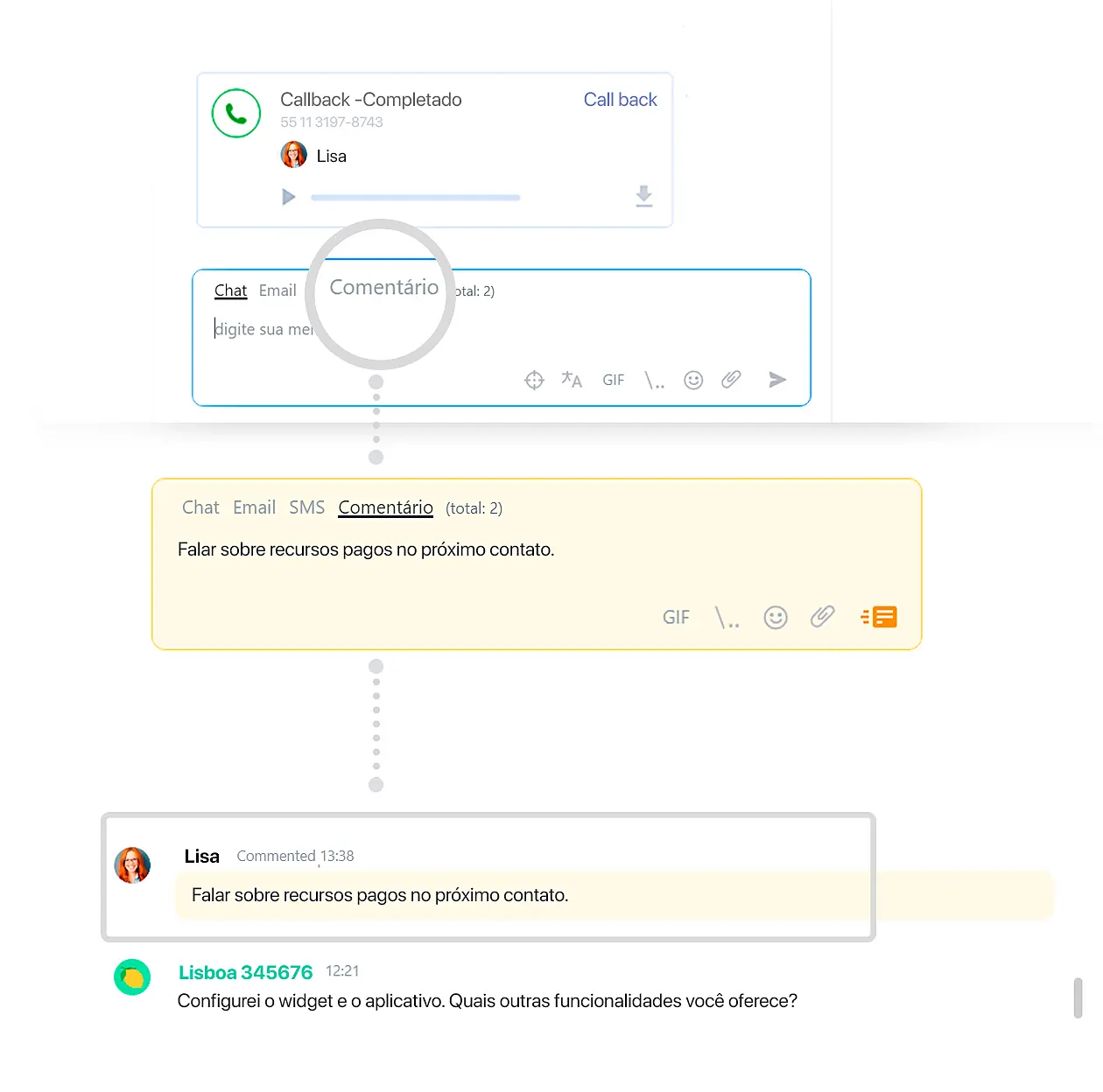Open shortcuts with the slash icon
This screenshot has height=1092, width=1103.
tap(654, 379)
